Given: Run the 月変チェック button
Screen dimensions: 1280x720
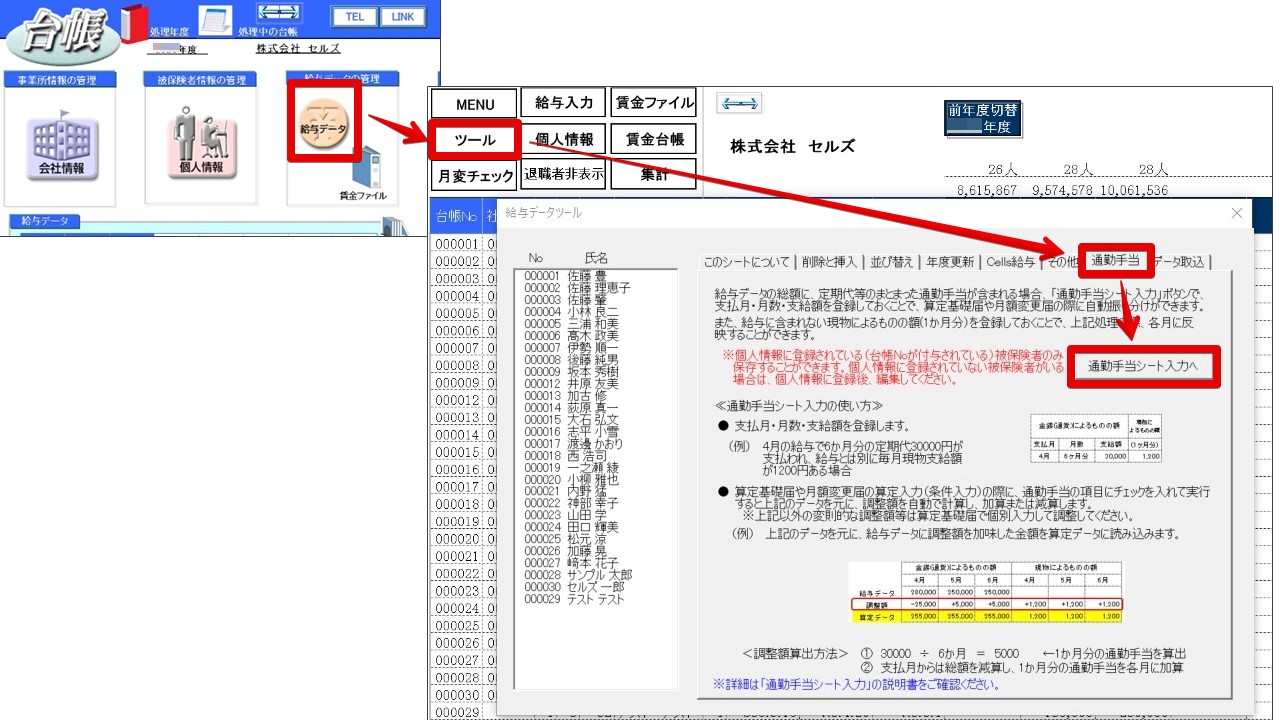Looking at the screenshot, I should (475, 175).
